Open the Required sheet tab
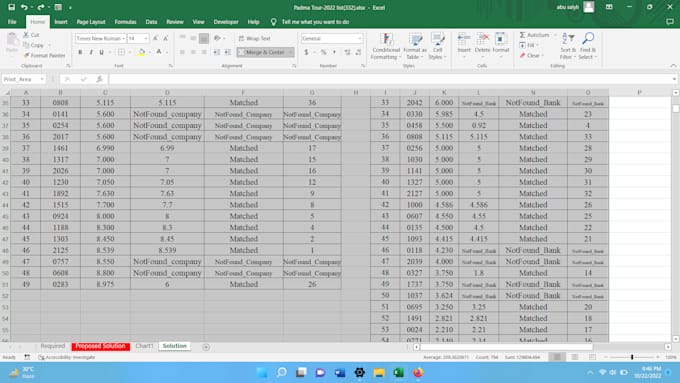This screenshot has width=680, height=383. click(52, 346)
